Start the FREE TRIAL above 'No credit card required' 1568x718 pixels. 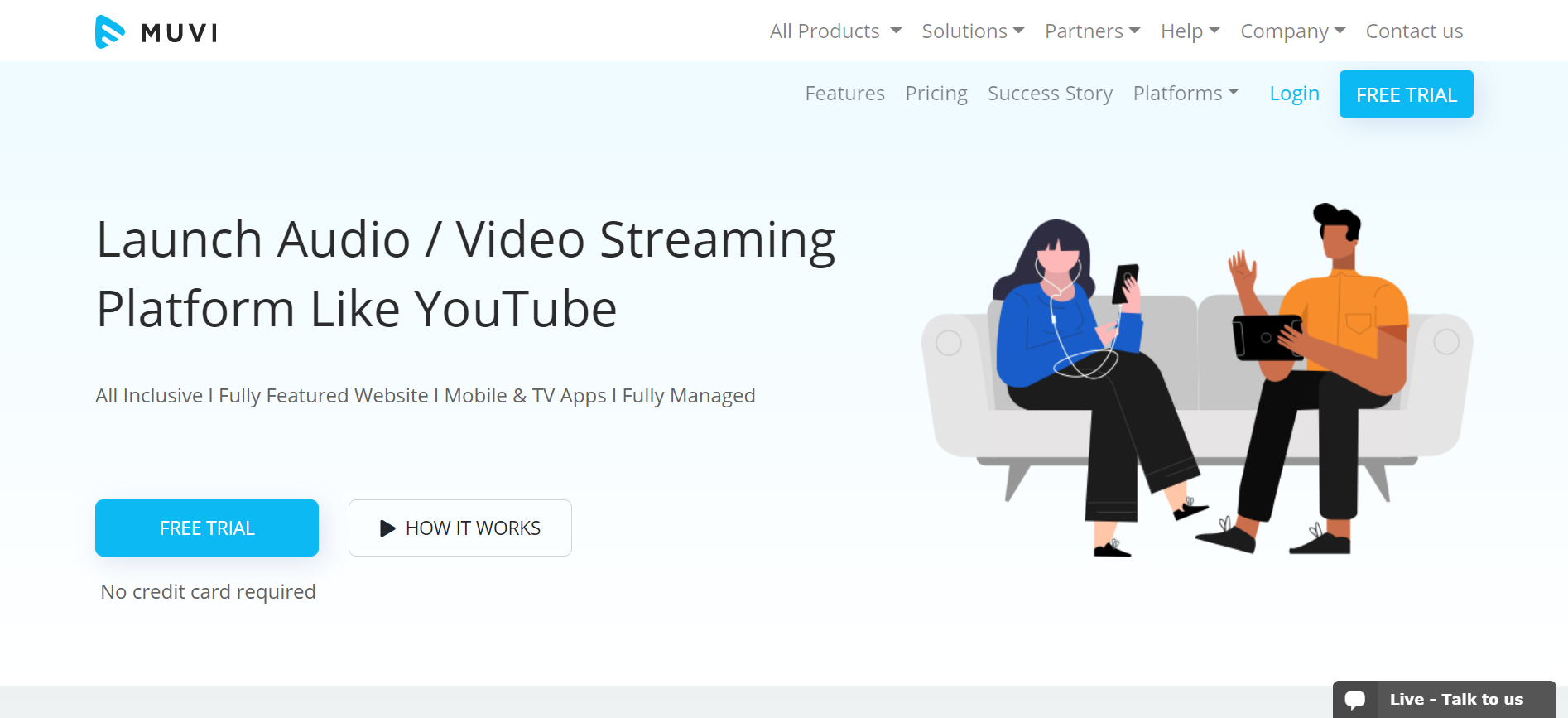(207, 528)
